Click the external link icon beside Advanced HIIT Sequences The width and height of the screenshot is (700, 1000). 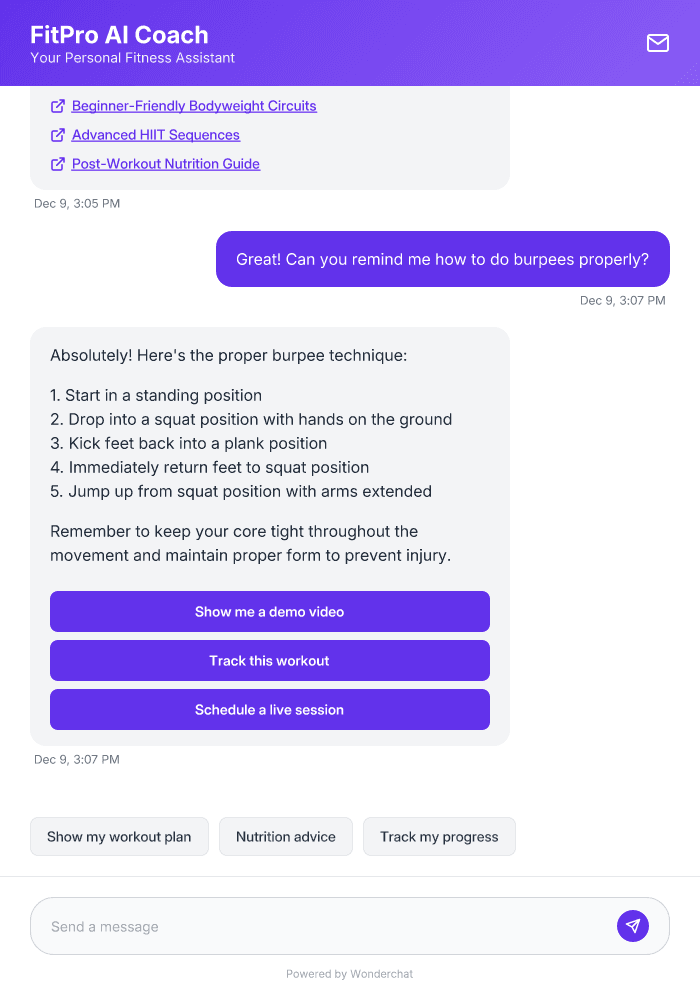[x=58, y=134]
